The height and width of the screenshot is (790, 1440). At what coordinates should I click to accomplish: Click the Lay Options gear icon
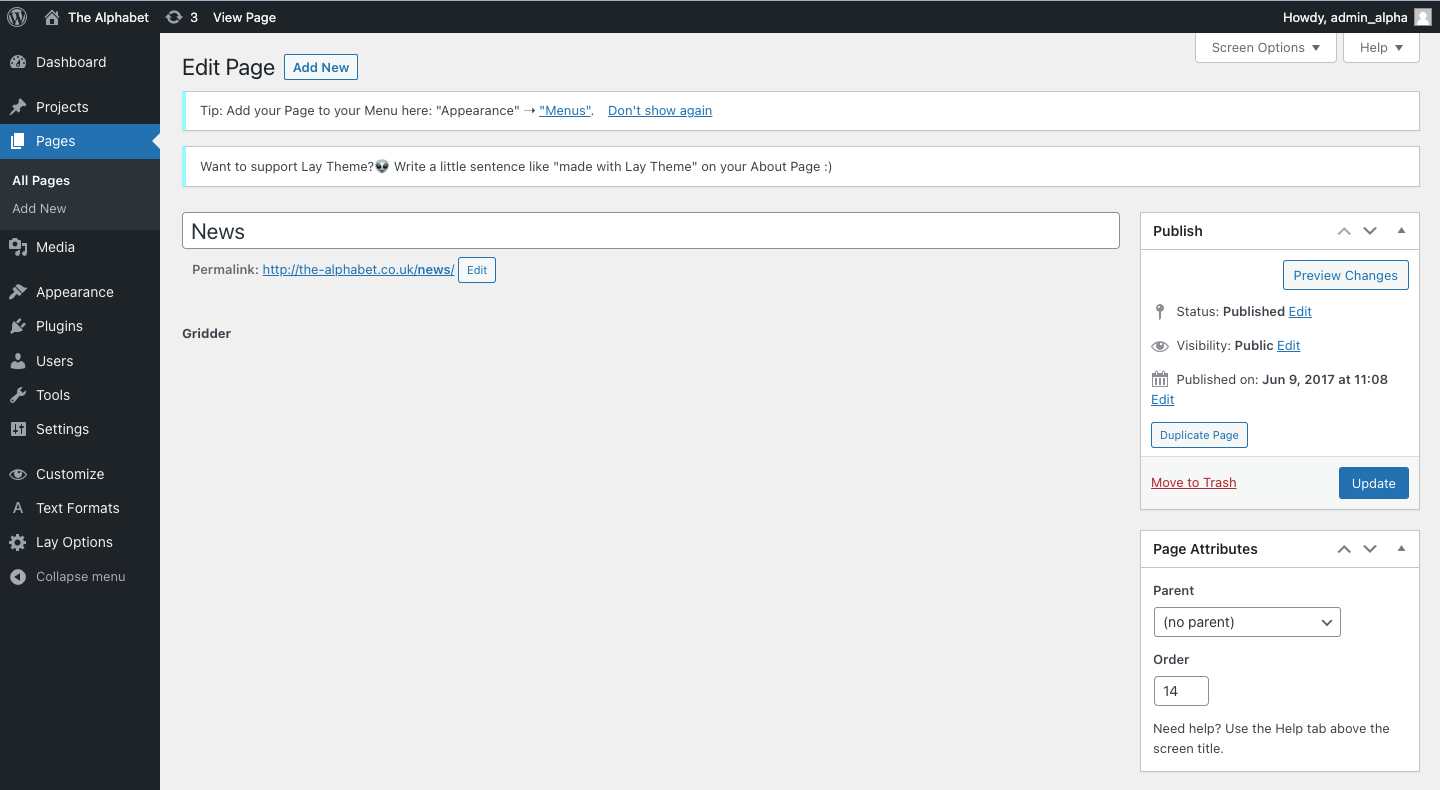18,542
